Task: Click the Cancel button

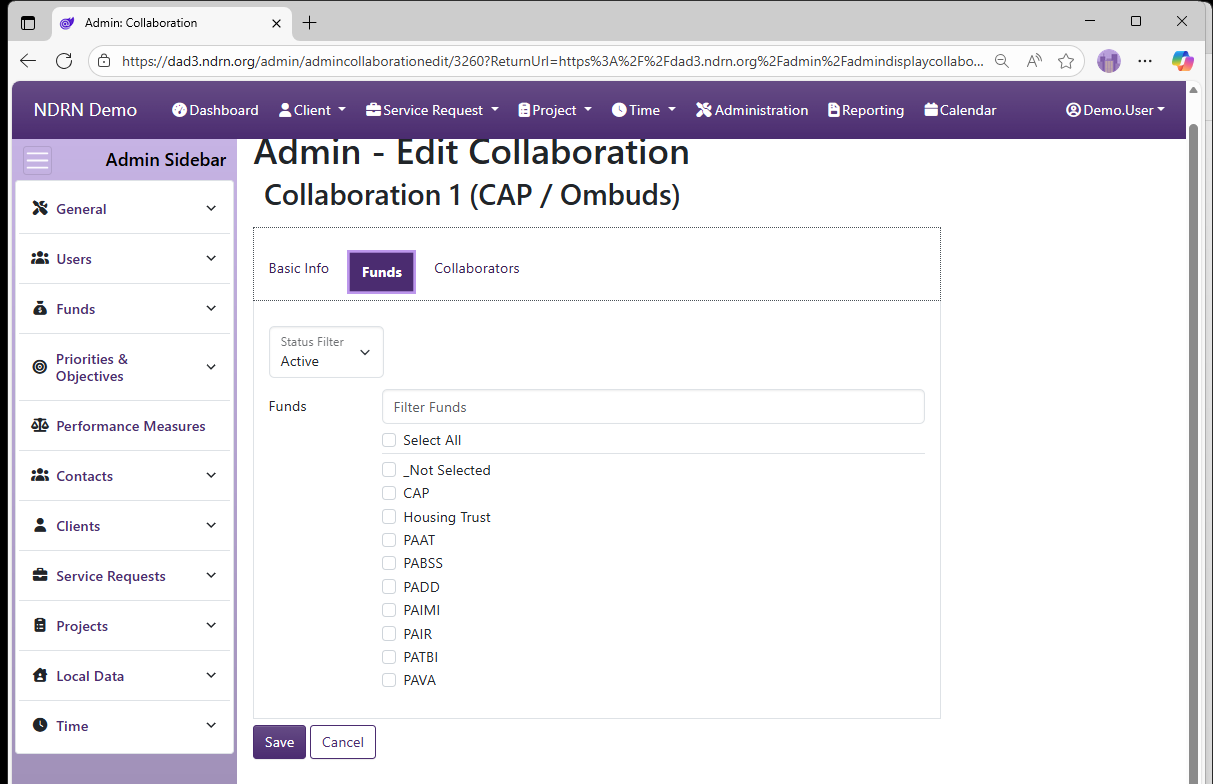Action: (x=343, y=742)
